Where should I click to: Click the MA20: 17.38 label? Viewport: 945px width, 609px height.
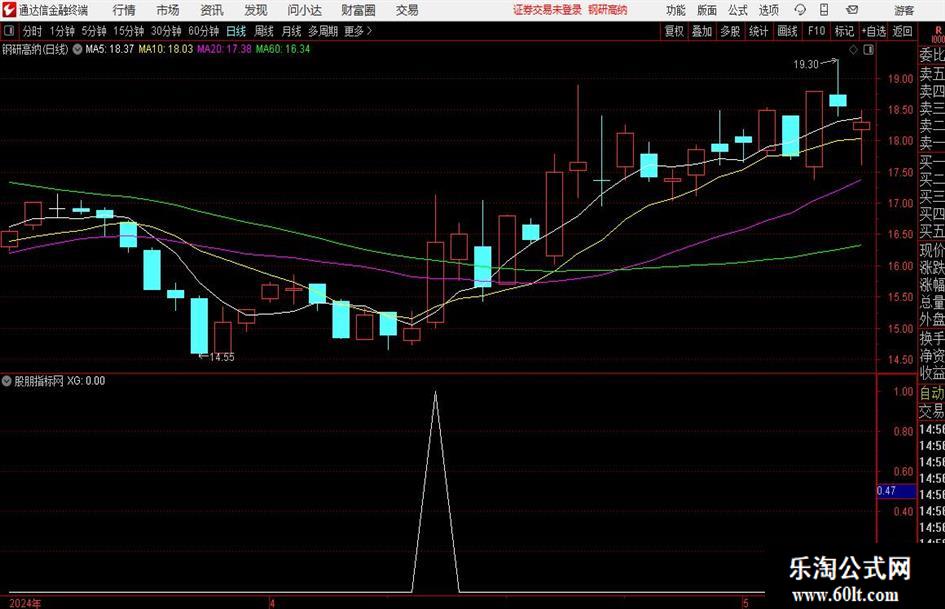click(224, 49)
